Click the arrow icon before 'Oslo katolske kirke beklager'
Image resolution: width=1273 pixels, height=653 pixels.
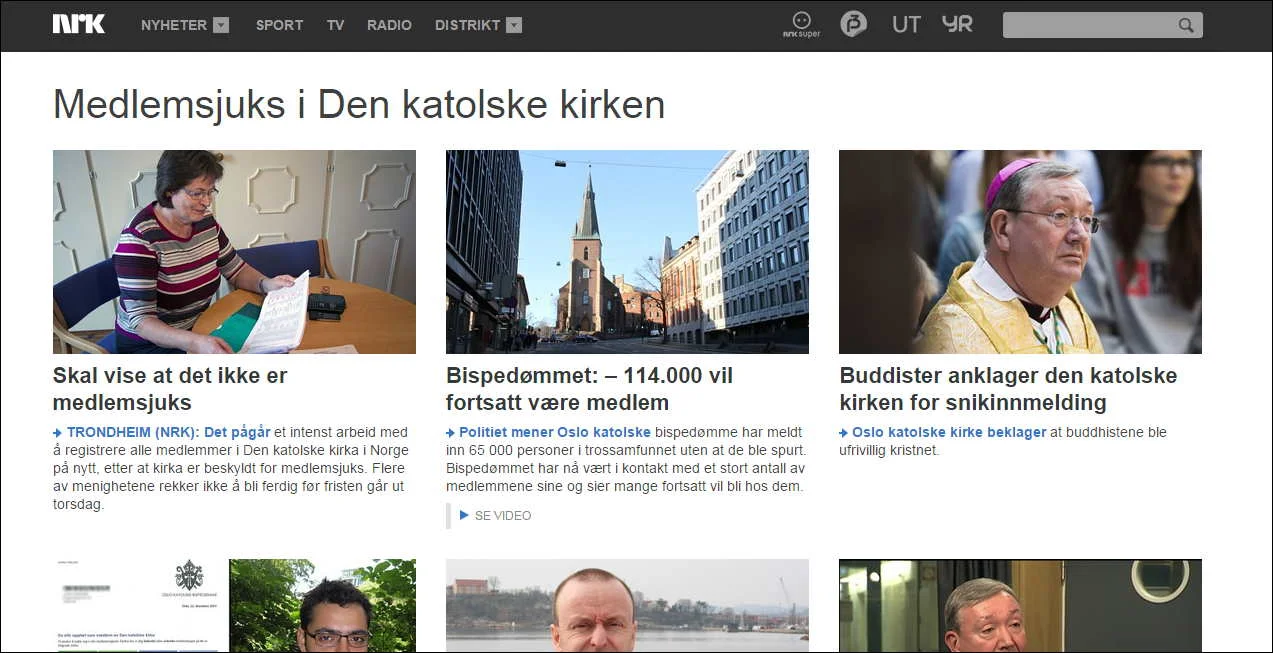(x=845, y=432)
